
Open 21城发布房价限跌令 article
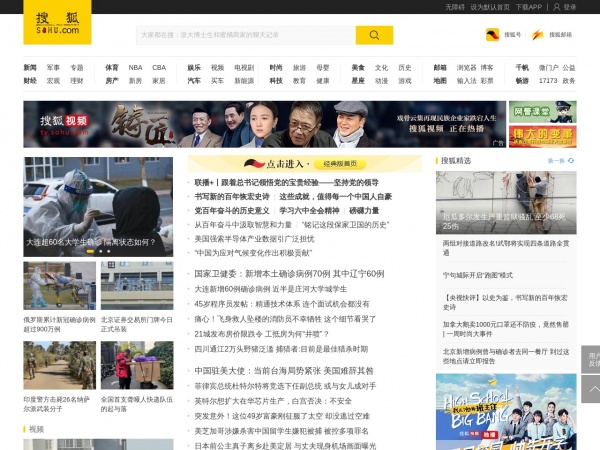tap(262, 334)
